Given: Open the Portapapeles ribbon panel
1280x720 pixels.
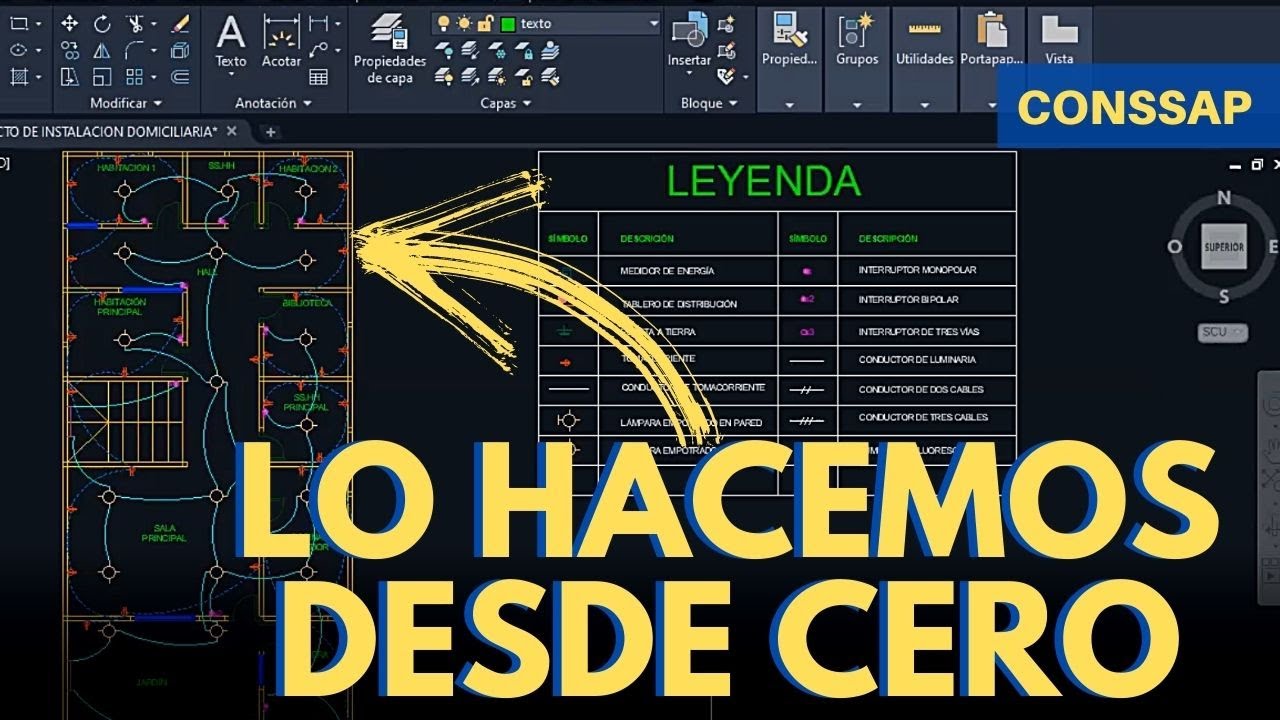Looking at the screenshot, I should (992, 58).
